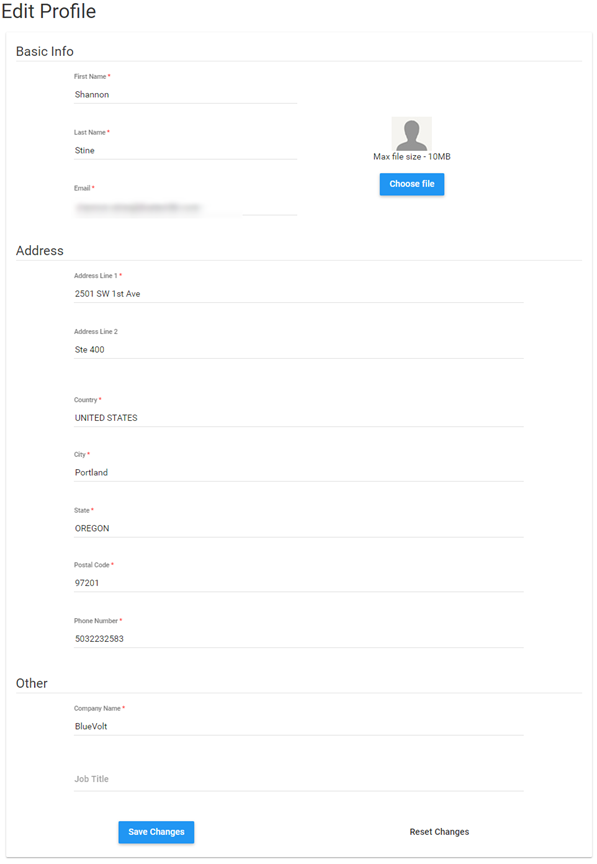Click the Company Name field showing BlueVolt

click(299, 727)
